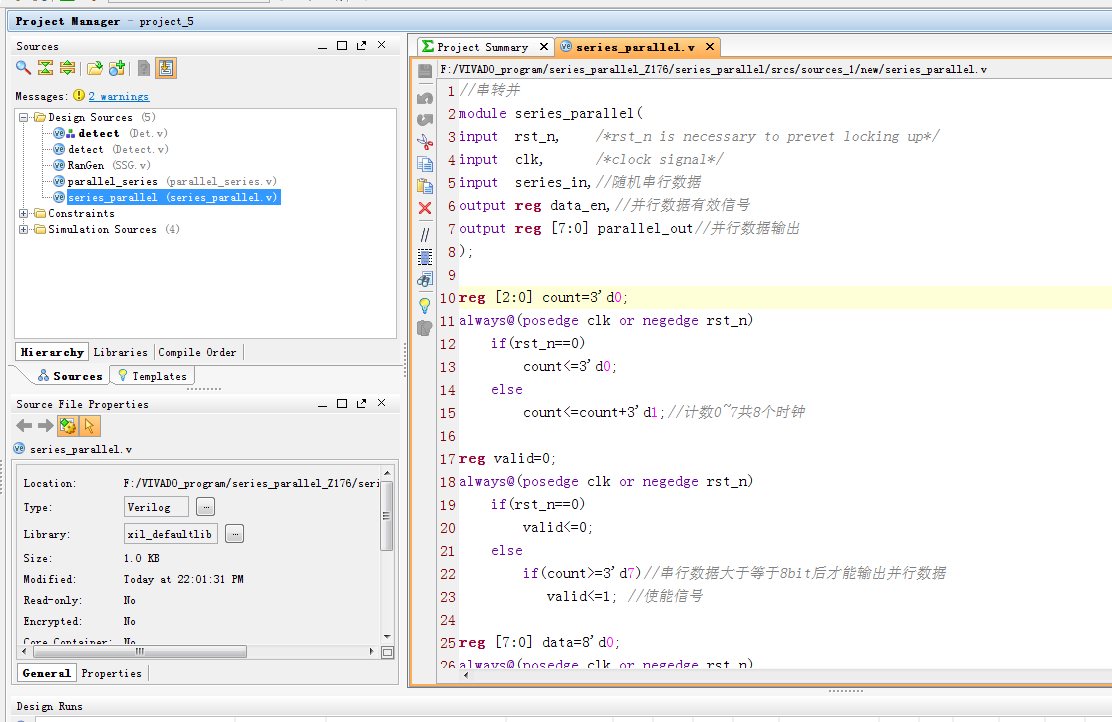Click the Copy icon in editor sidebar

point(425,164)
